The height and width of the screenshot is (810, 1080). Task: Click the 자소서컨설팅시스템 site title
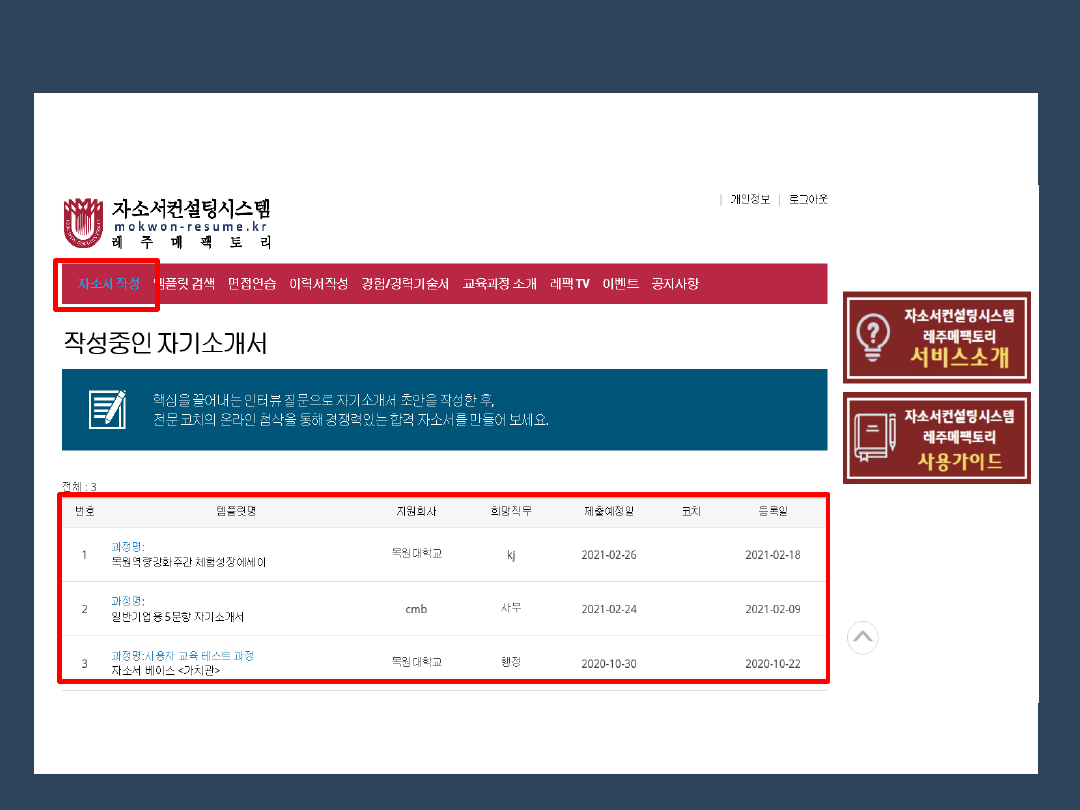[x=191, y=209]
